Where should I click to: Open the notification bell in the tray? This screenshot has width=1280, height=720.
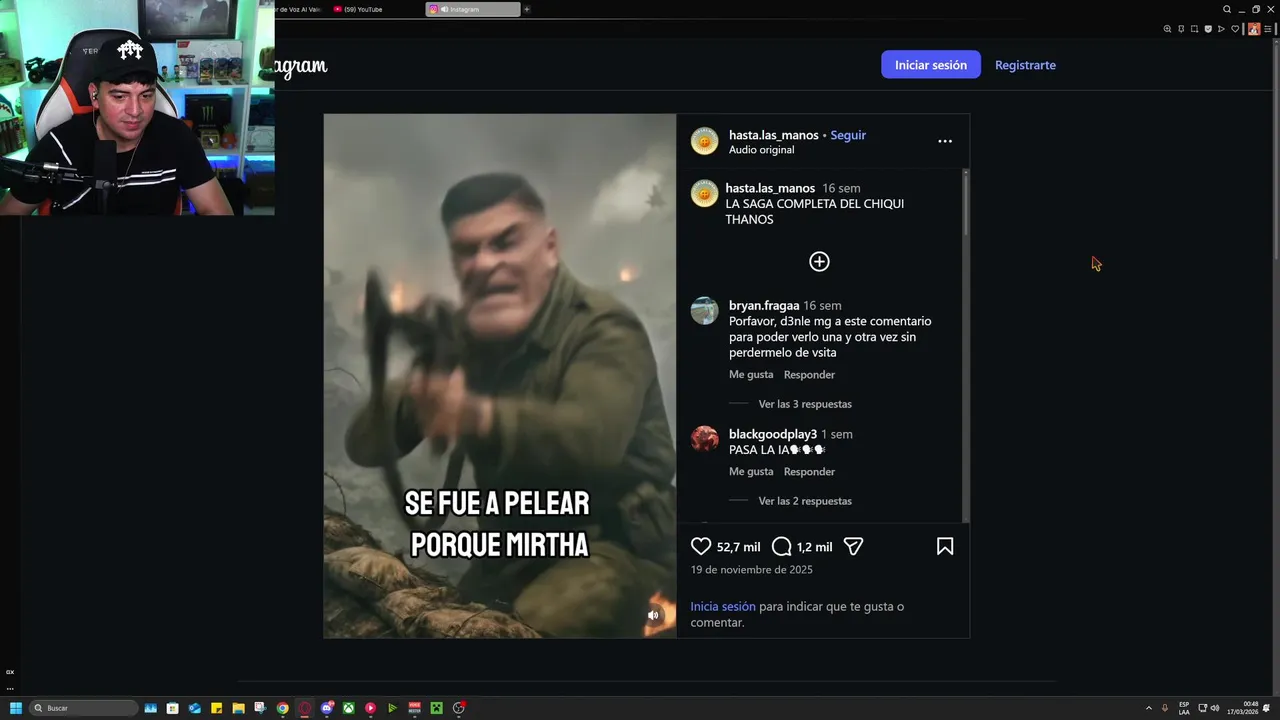tap(1266, 708)
